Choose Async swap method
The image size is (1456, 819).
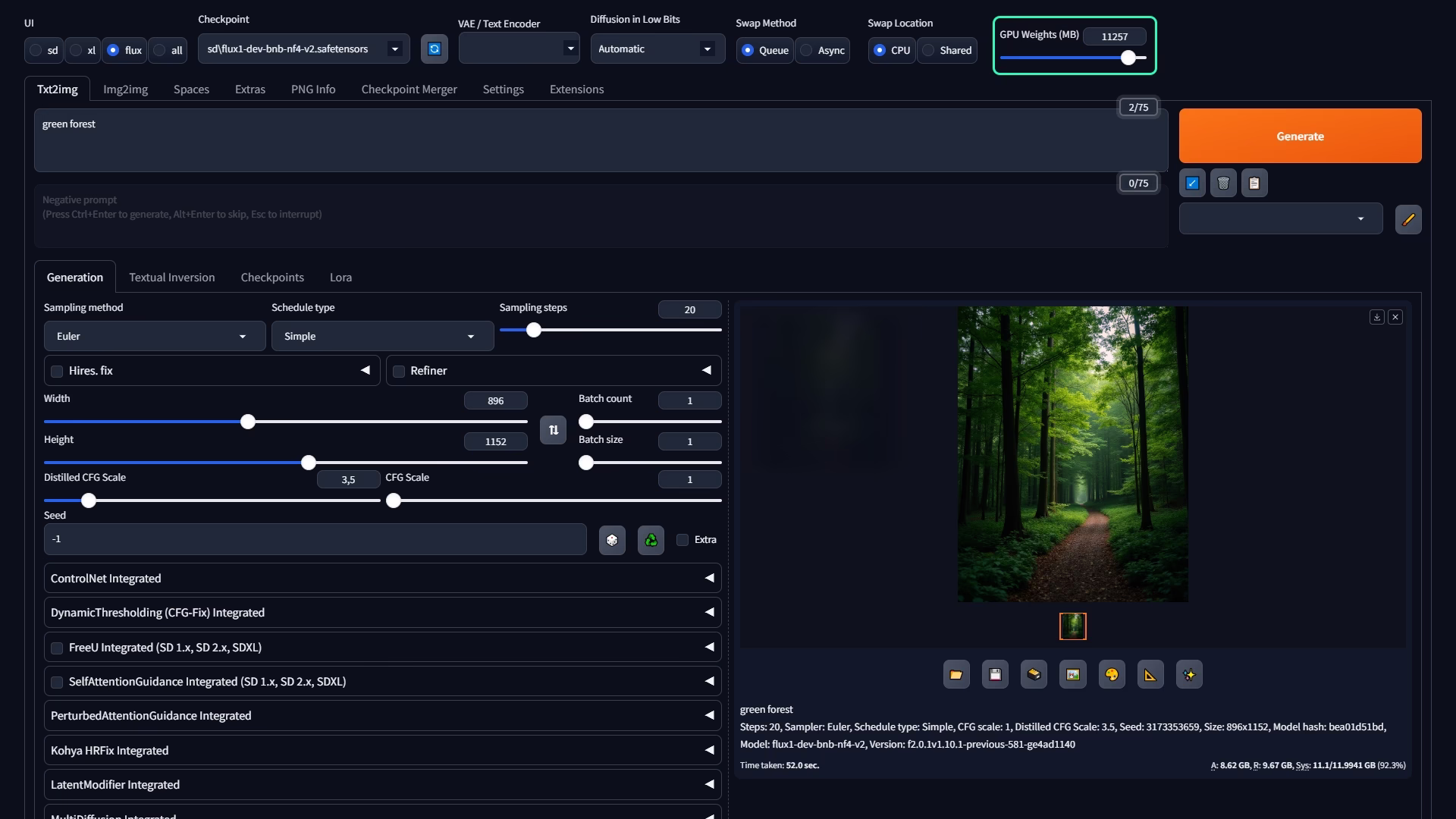tap(823, 50)
